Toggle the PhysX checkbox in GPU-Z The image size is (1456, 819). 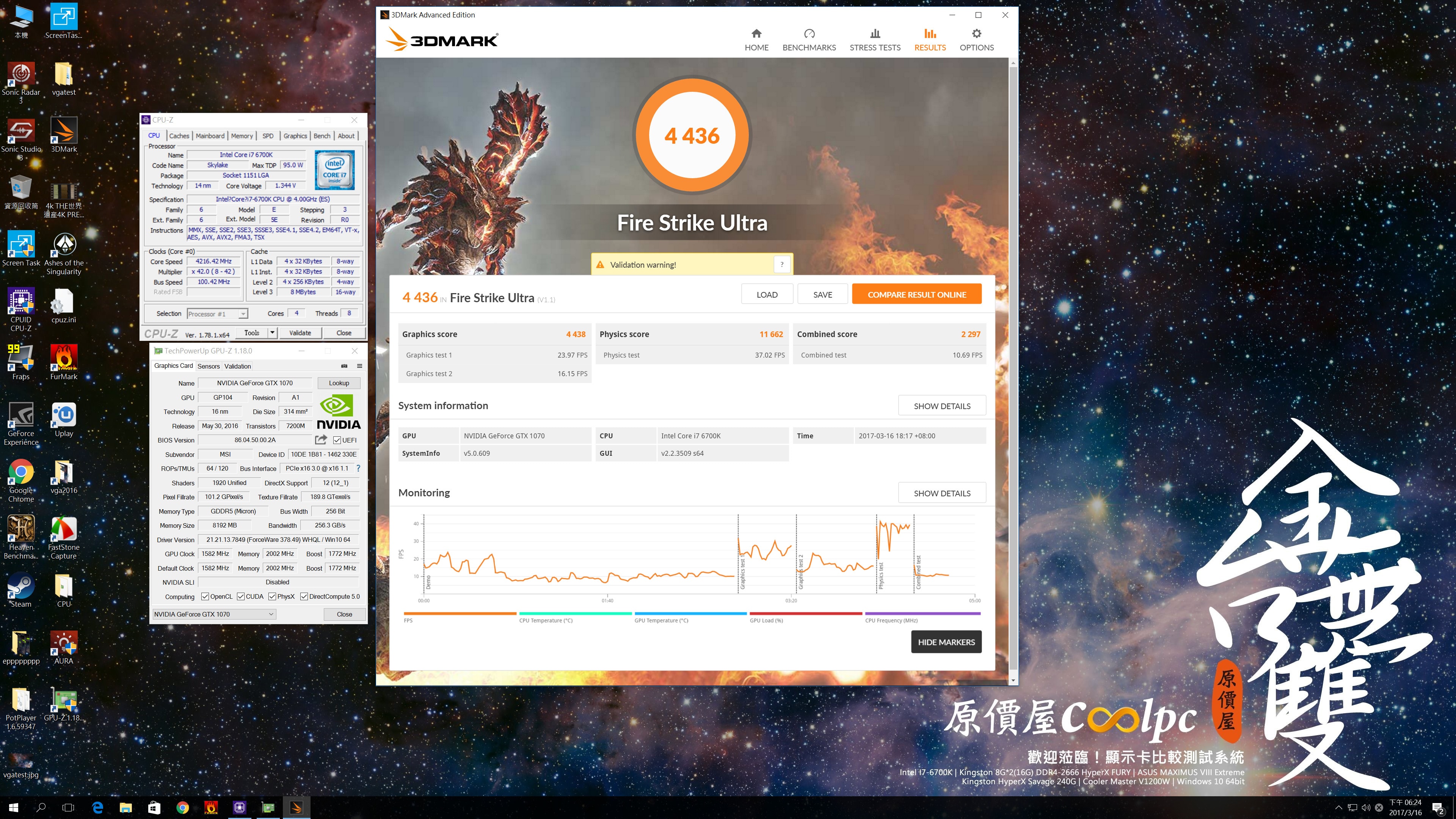tap(273, 596)
